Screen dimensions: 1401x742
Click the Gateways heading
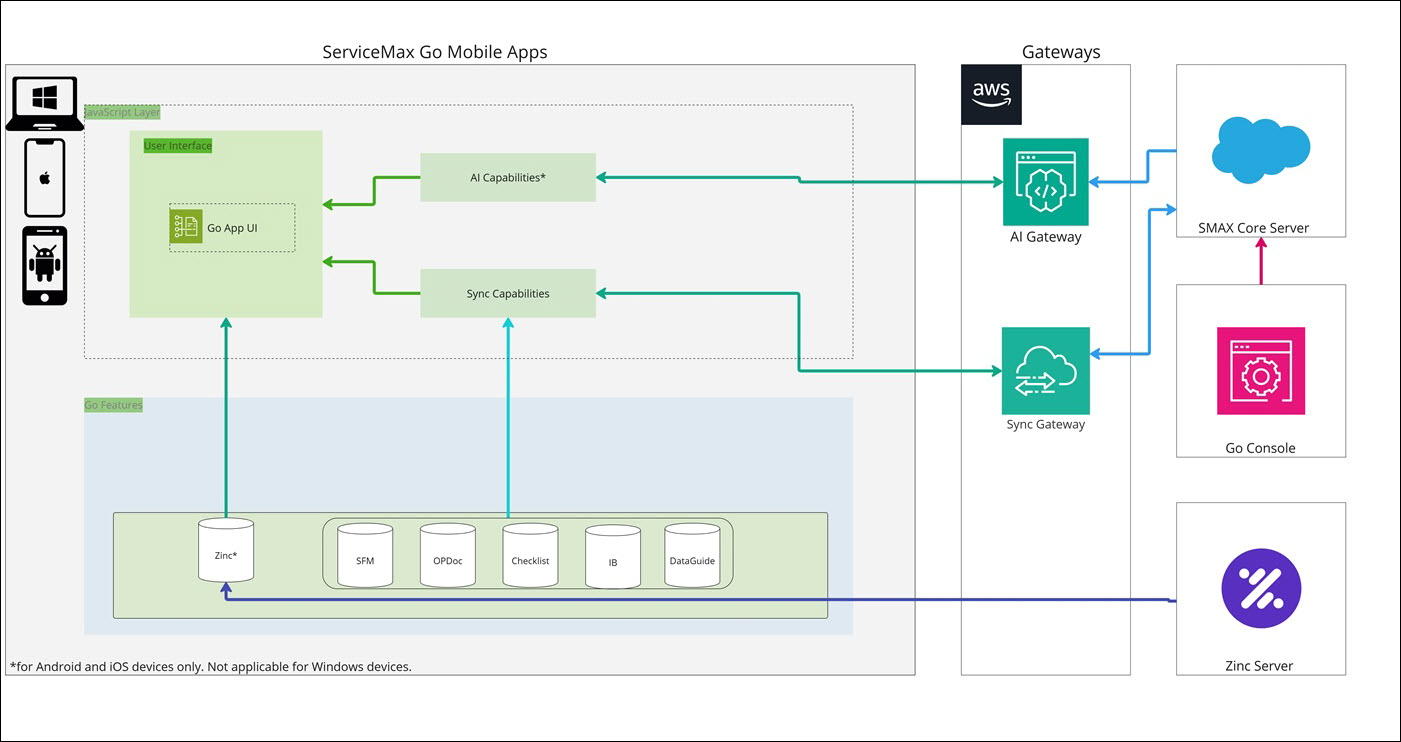coord(1061,52)
